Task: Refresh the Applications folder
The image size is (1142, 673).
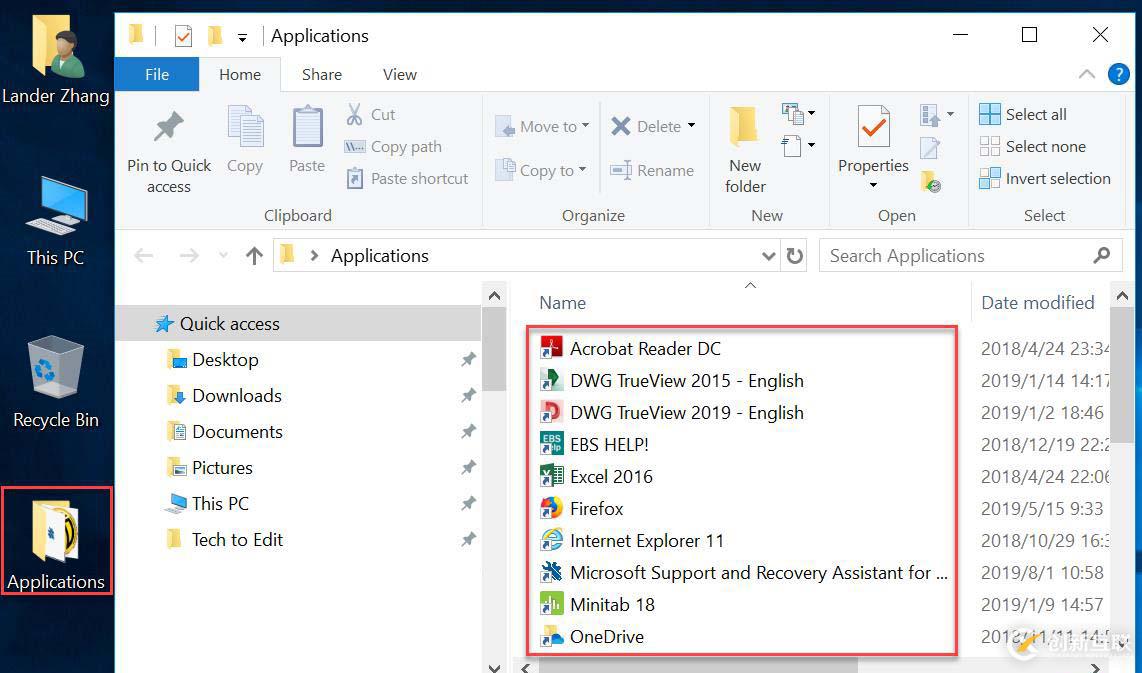Action: click(795, 256)
